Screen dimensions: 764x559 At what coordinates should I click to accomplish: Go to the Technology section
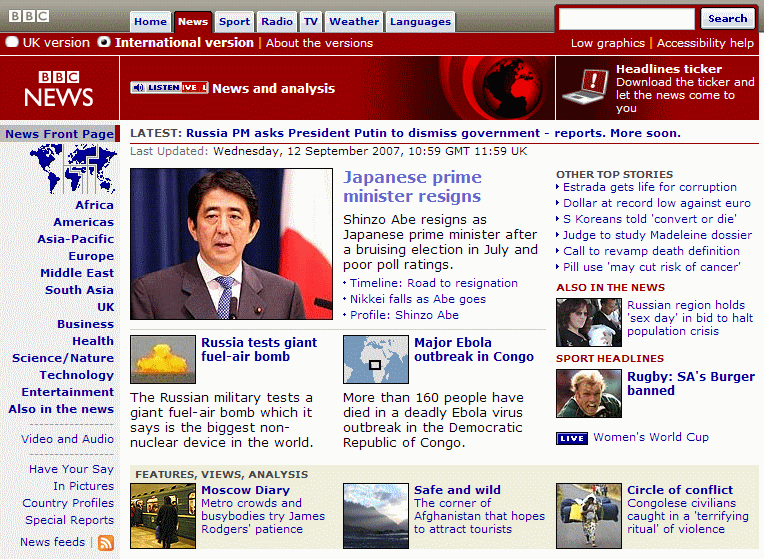point(76,375)
